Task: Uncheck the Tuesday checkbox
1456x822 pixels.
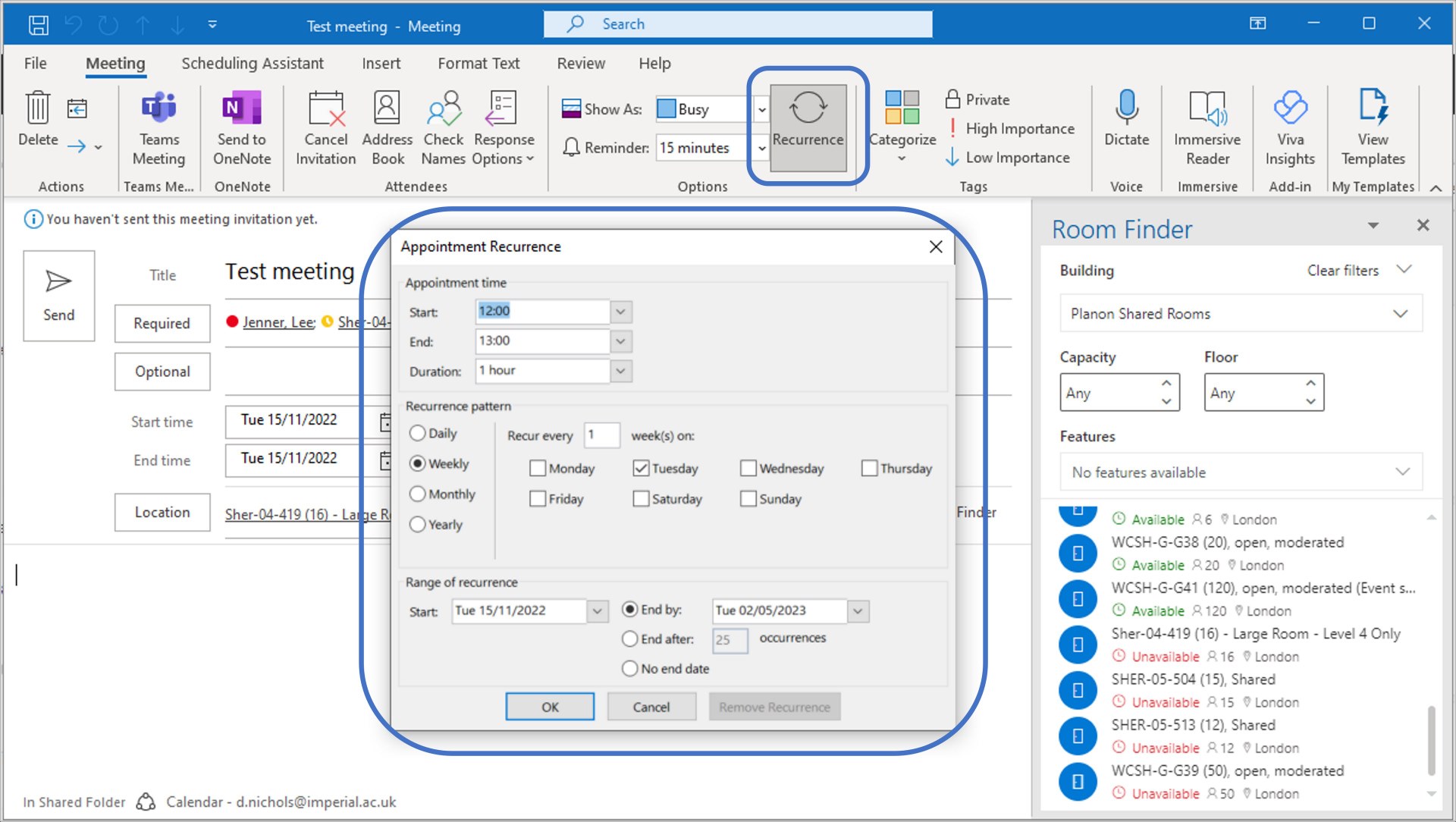Action: 641,469
